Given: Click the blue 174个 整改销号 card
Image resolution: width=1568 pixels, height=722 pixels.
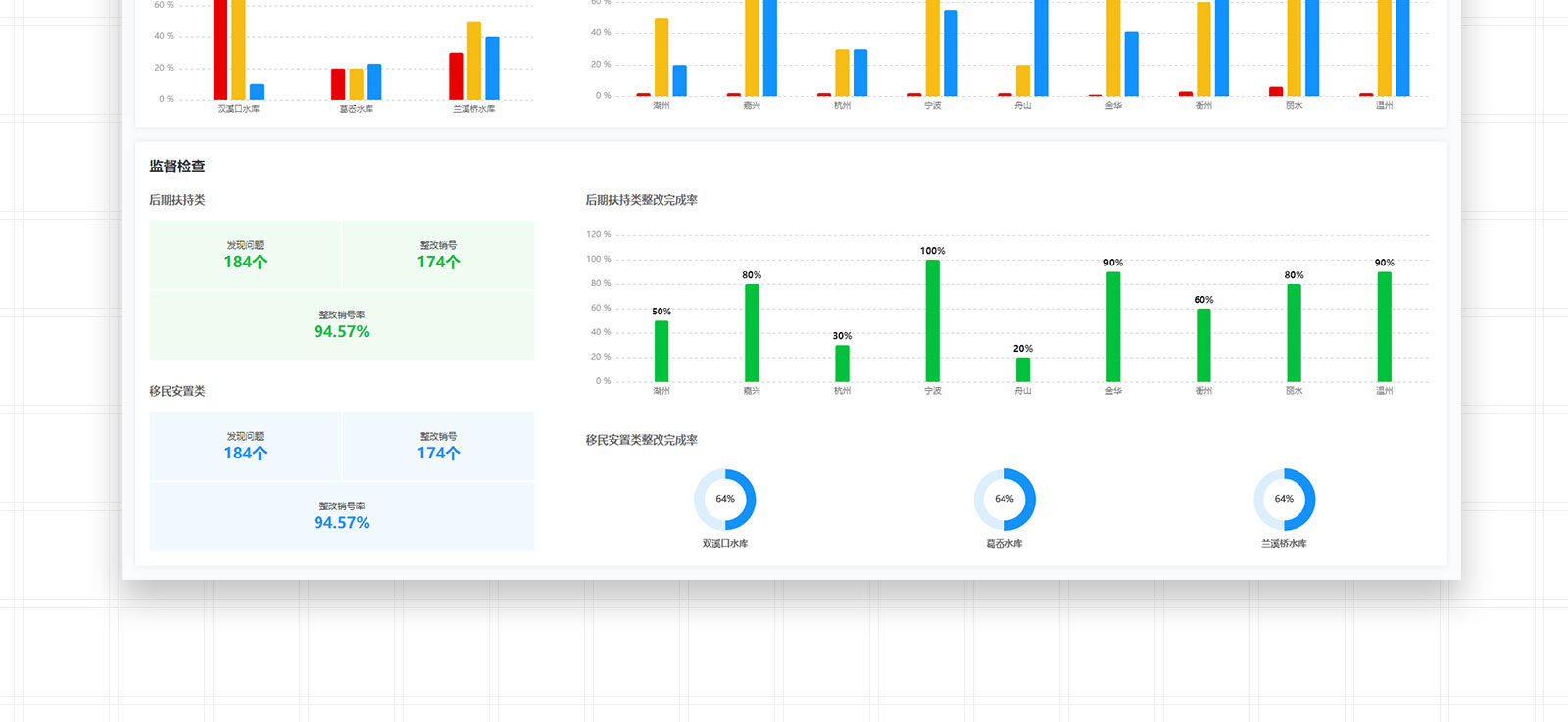Looking at the screenshot, I should point(438,446).
